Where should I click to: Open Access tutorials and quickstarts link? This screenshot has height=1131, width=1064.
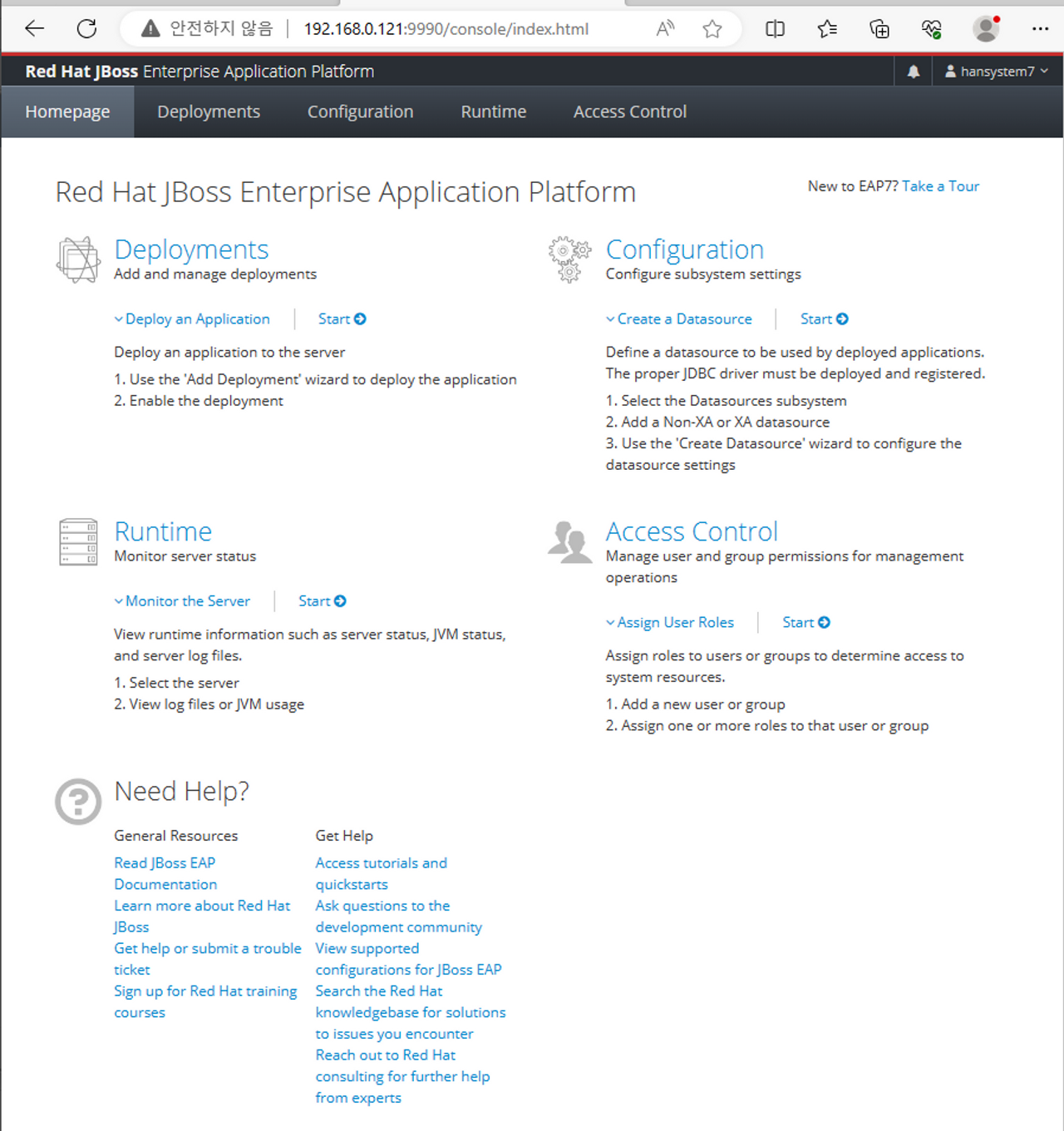click(x=381, y=874)
